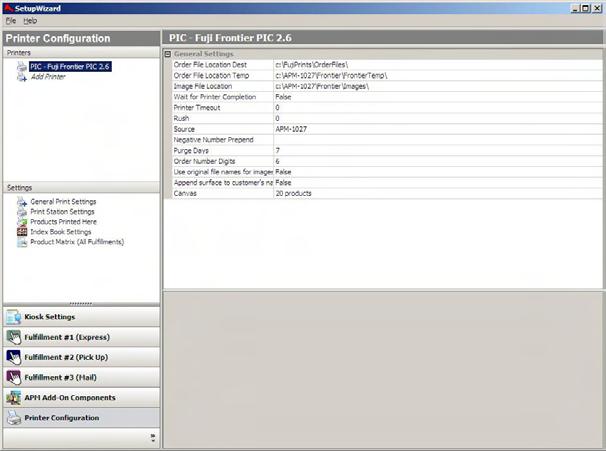Click the Settings section header
The image size is (606, 451).
click(x=82, y=188)
